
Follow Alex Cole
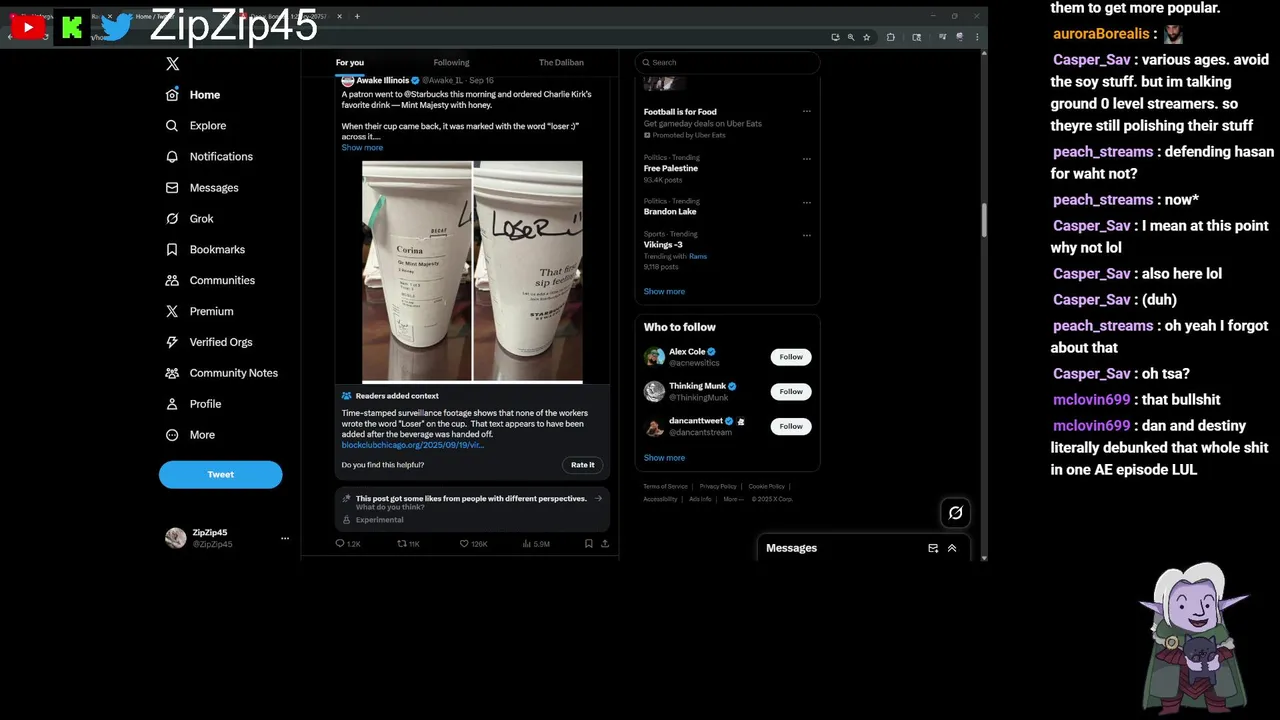point(791,357)
